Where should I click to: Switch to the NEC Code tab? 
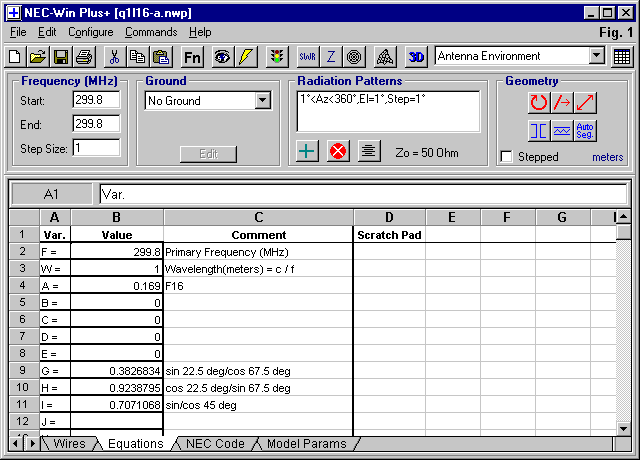pyautogui.click(x=214, y=443)
